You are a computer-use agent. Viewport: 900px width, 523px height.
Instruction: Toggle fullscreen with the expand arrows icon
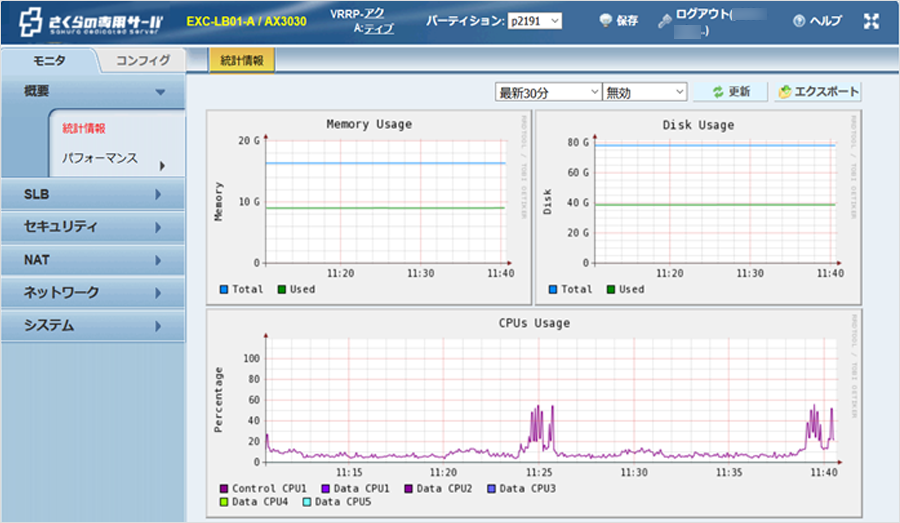coord(869,21)
